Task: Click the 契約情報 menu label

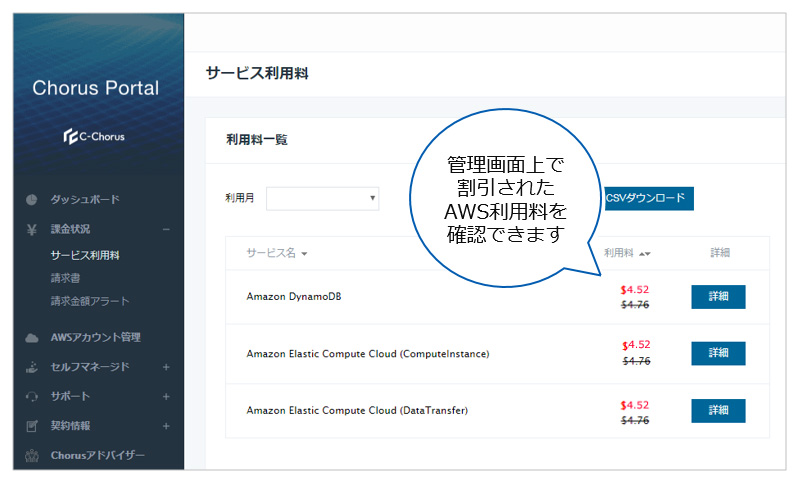Action: coord(70,426)
